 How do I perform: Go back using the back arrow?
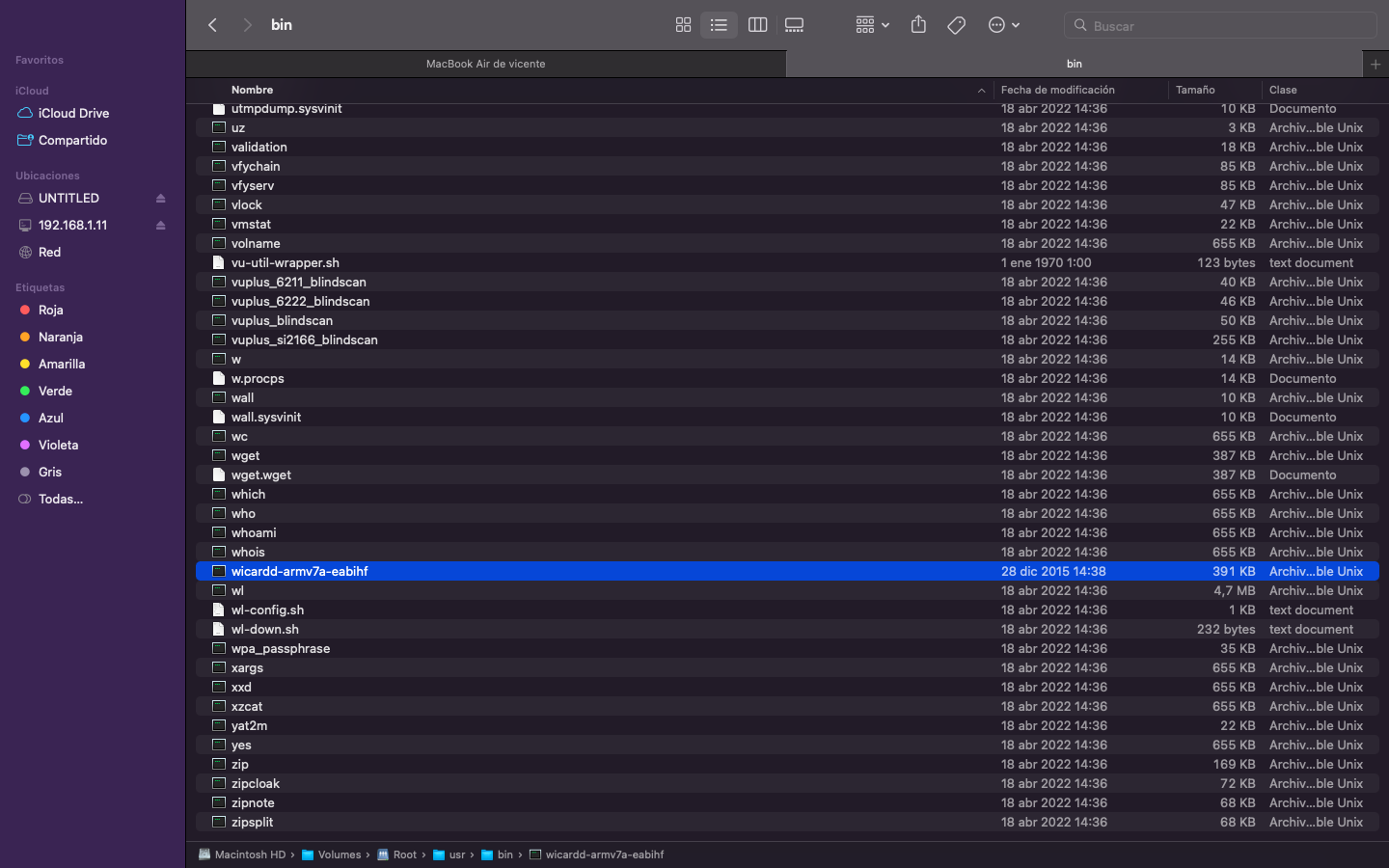pos(213,25)
